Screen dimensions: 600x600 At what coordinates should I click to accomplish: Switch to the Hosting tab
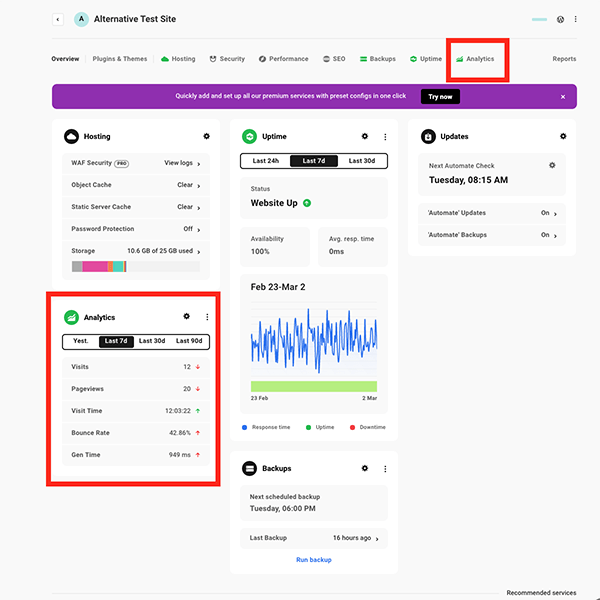tap(178, 59)
